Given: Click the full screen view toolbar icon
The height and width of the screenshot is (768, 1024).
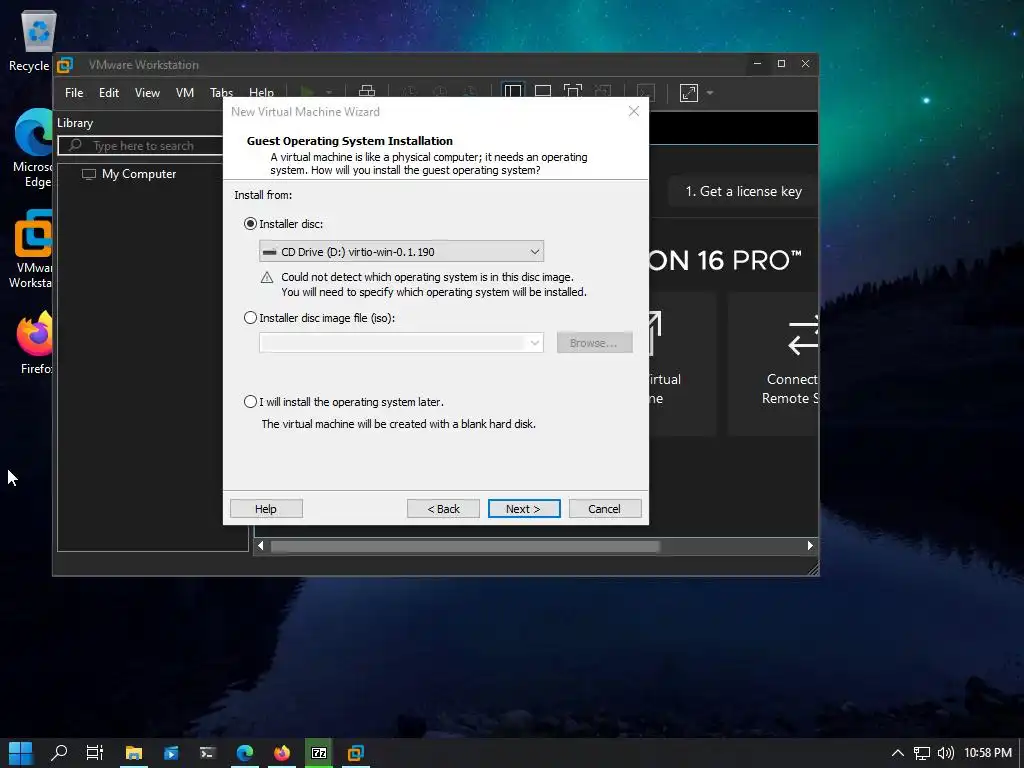Looking at the screenshot, I should click(x=573, y=92).
